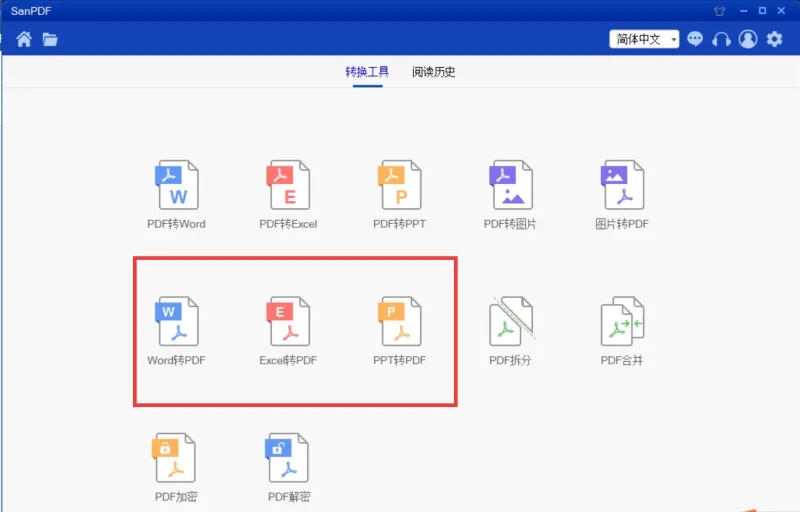Image resolution: width=800 pixels, height=512 pixels.
Task: Start the Excel转PDF converter icon
Action: click(288, 321)
